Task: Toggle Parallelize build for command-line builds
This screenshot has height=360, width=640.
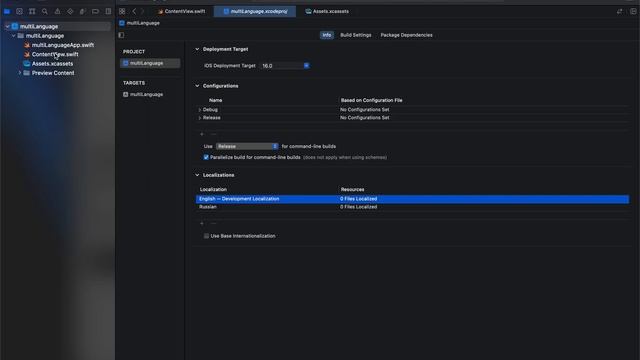Action: 206,157
